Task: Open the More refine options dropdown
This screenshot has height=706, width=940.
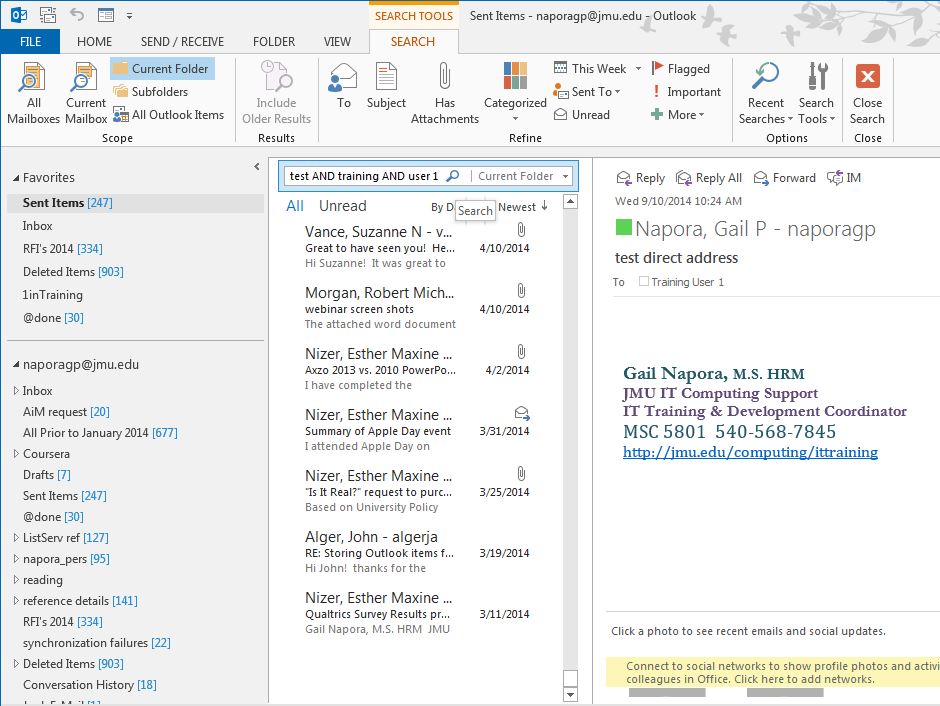Action: tap(677, 114)
